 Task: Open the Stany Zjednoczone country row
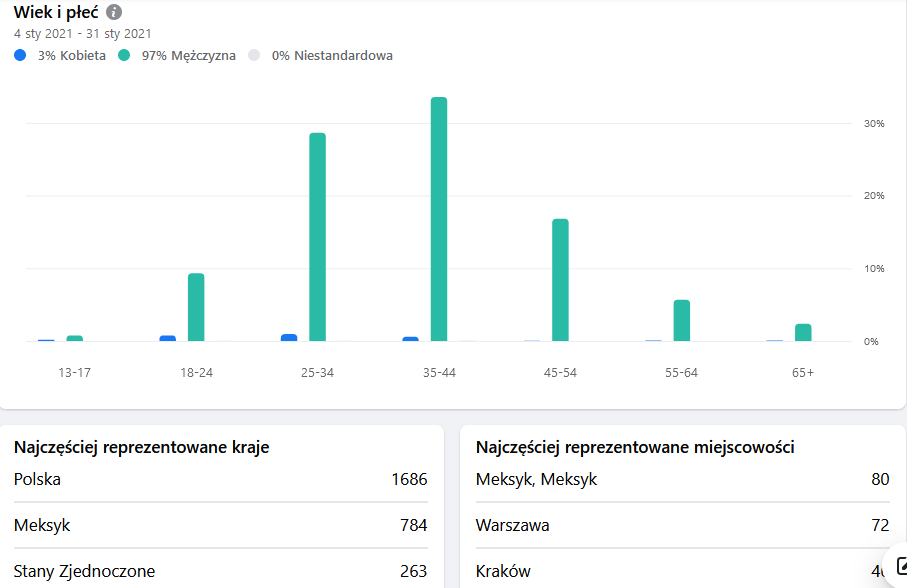[220, 571]
